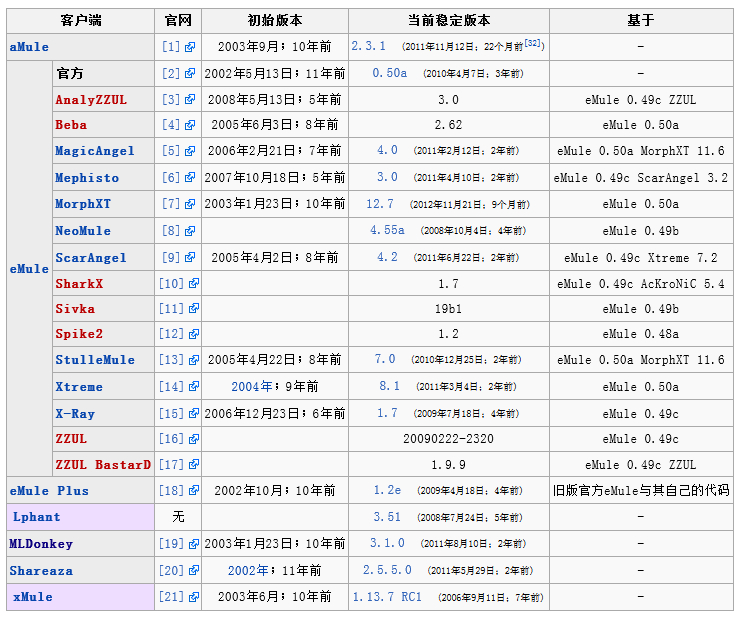Open the 2004年 link in Xtreme row
The image size is (741, 618).
[x=252, y=386]
